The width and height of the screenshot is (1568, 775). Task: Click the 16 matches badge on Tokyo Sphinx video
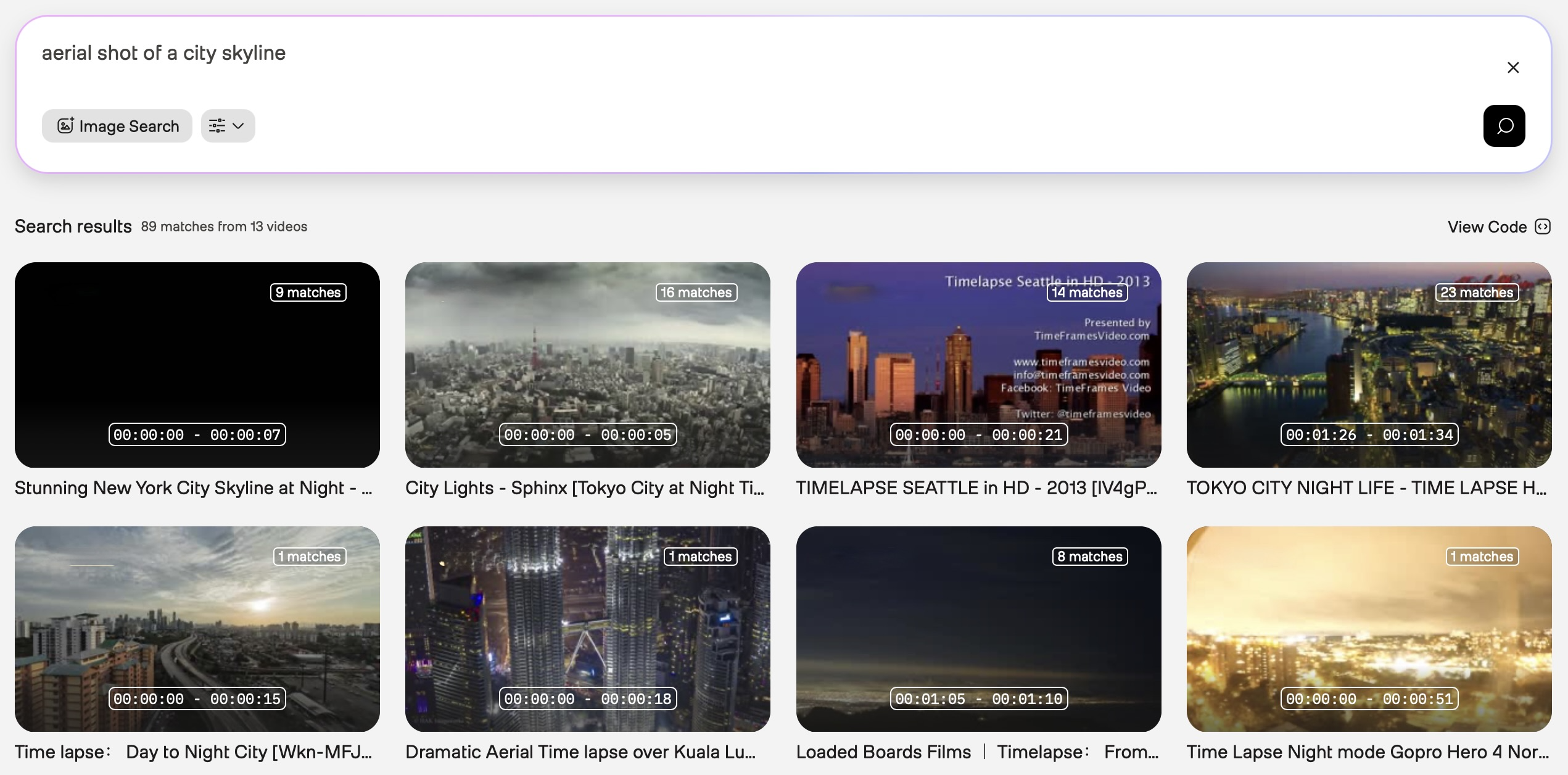tap(696, 292)
